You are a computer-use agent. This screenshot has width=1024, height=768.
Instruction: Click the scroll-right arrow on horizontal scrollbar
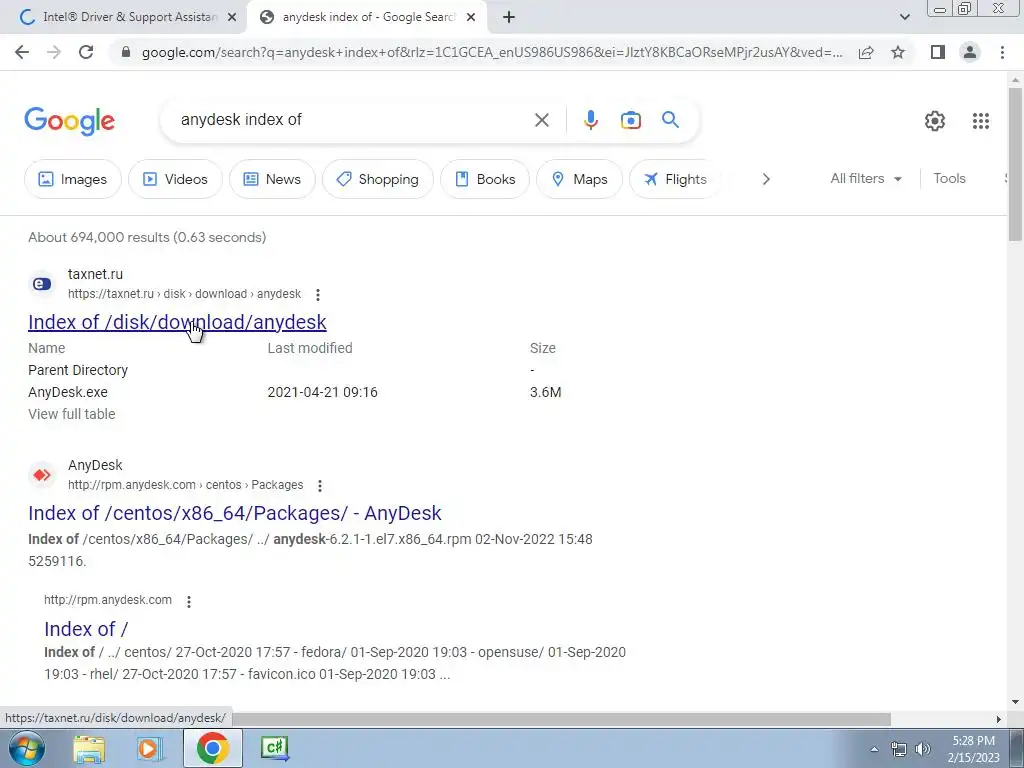click(x=999, y=719)
